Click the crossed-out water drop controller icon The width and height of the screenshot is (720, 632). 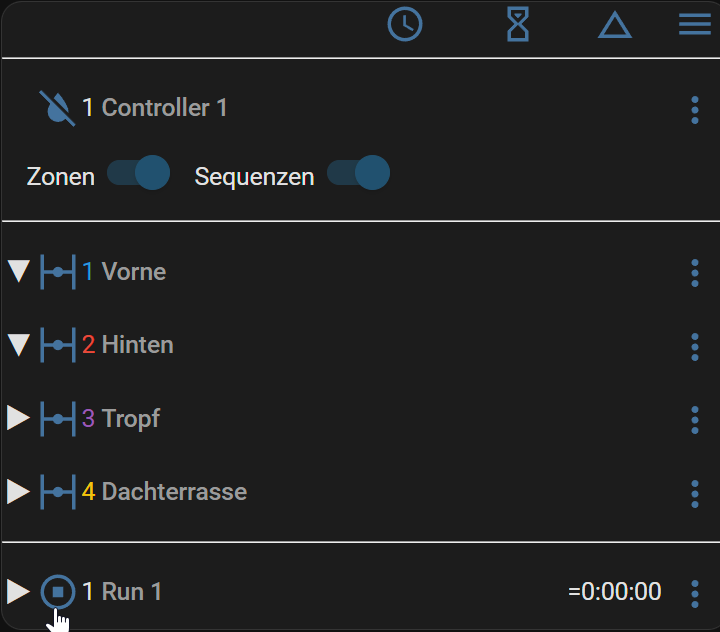57,108
